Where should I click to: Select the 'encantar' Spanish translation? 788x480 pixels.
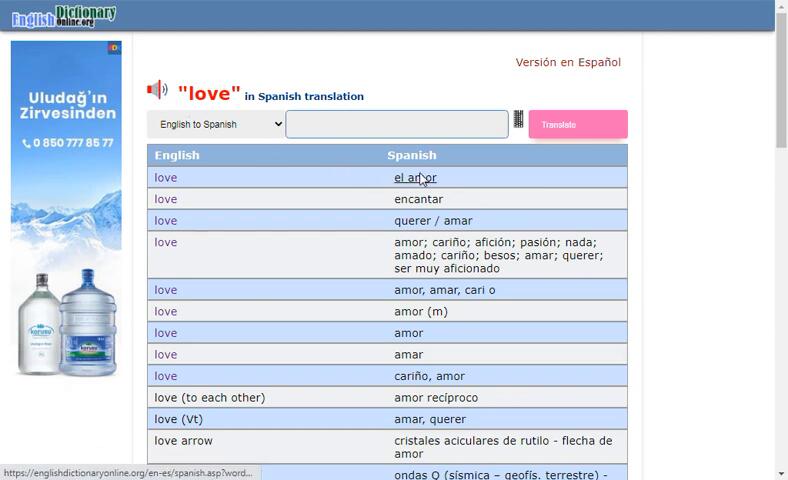(418, 199)
